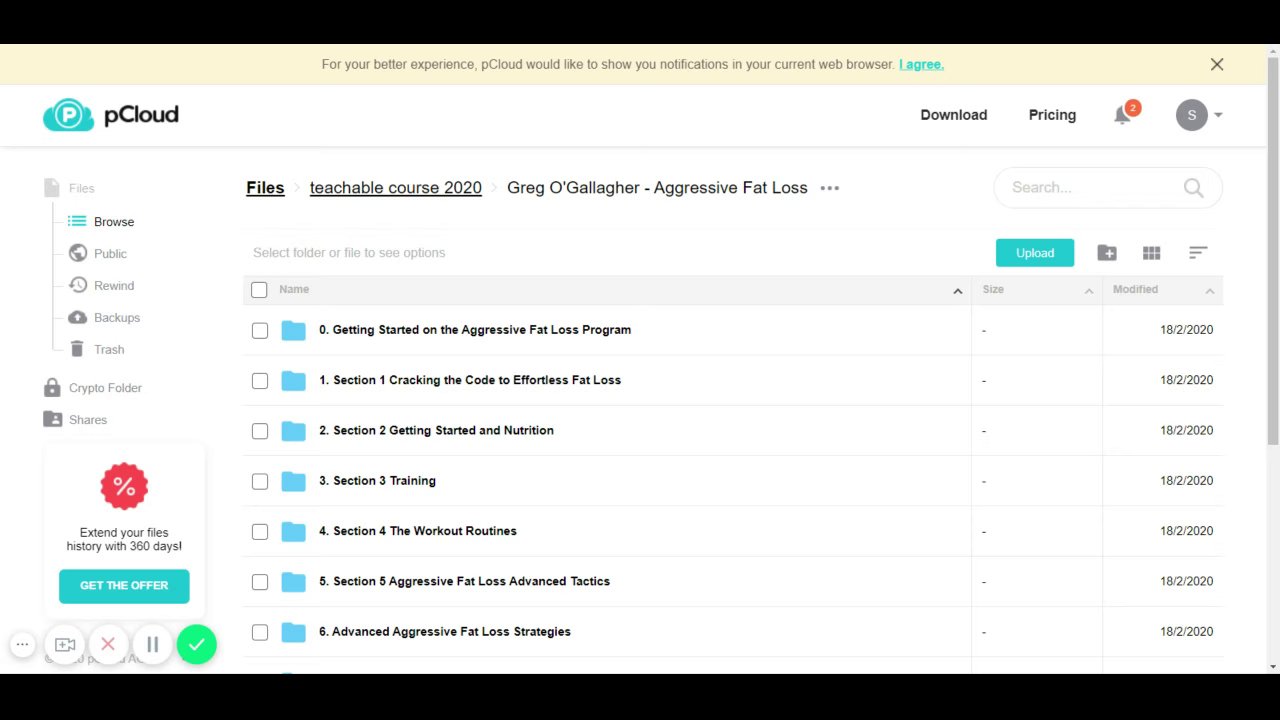Click GET THE OFFER button
This screenshot has width=1280, height=720.
click(124, 586)
